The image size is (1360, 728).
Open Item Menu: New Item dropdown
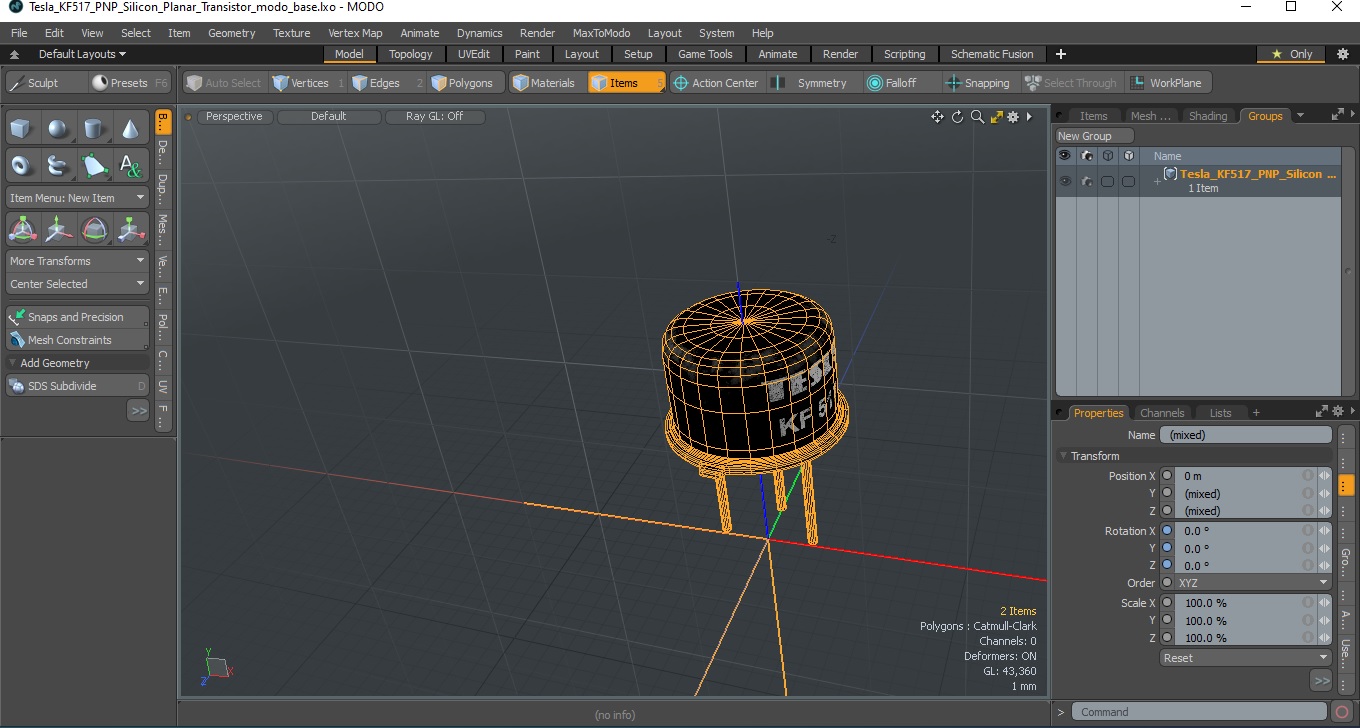77,198
